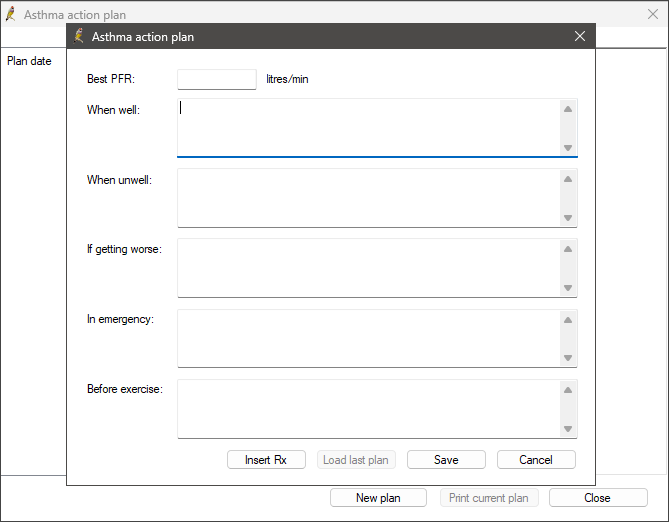Cancel the asthma action plan dialog
The height and width of the screenshot is (522, 669).
[x=536, y=460]
